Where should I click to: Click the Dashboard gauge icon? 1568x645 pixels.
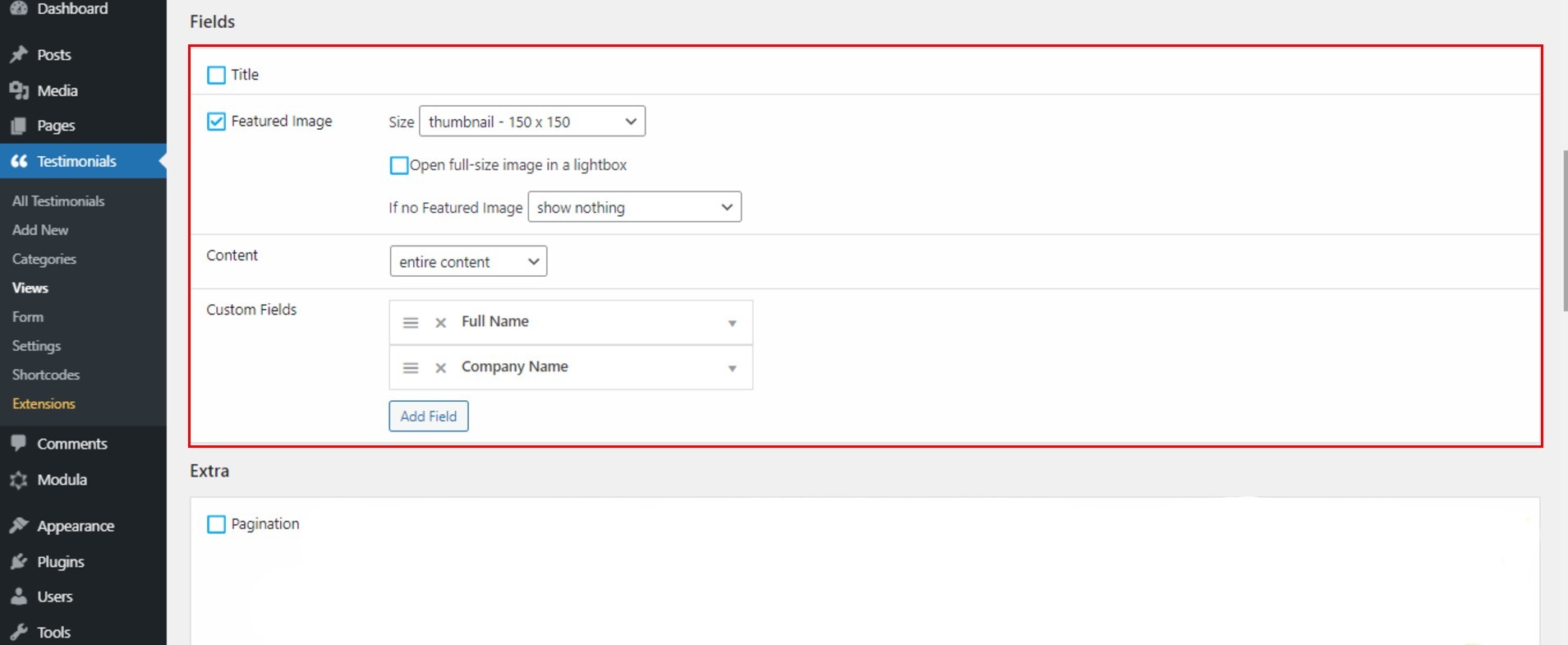point(19,8)
